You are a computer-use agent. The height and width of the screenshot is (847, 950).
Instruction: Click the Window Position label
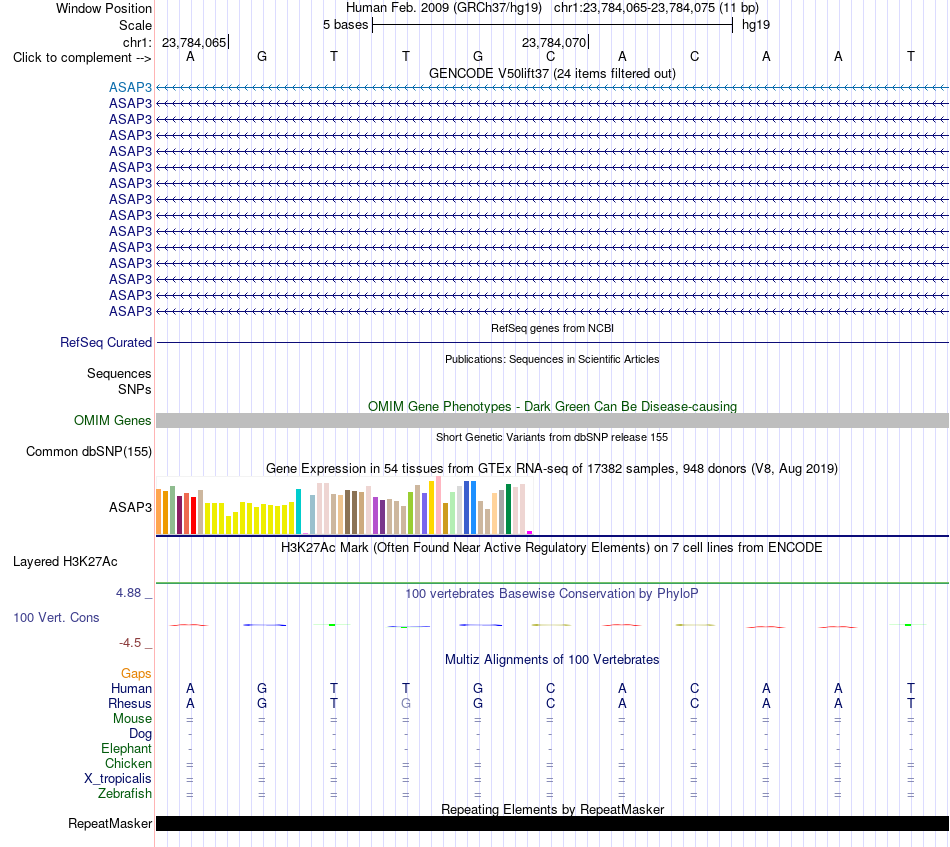click(104, 8)
